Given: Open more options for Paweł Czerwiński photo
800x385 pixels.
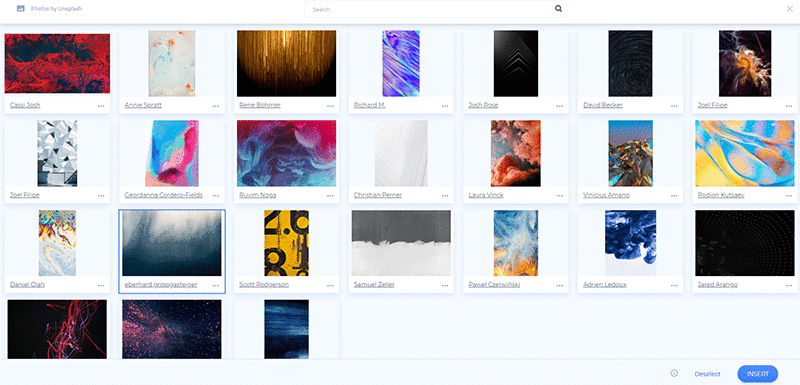Looking at the screenshot, I should click(x=560, y=286).
